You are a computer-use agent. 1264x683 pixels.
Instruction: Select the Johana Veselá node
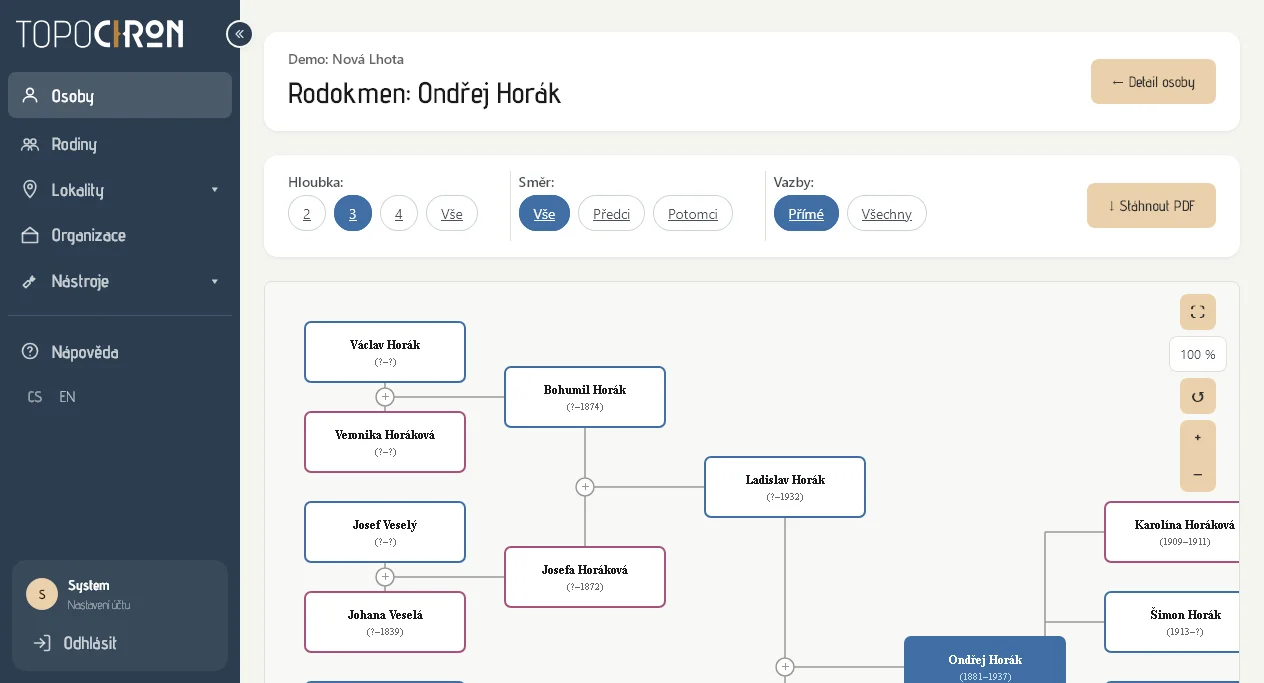coord(385,622)
